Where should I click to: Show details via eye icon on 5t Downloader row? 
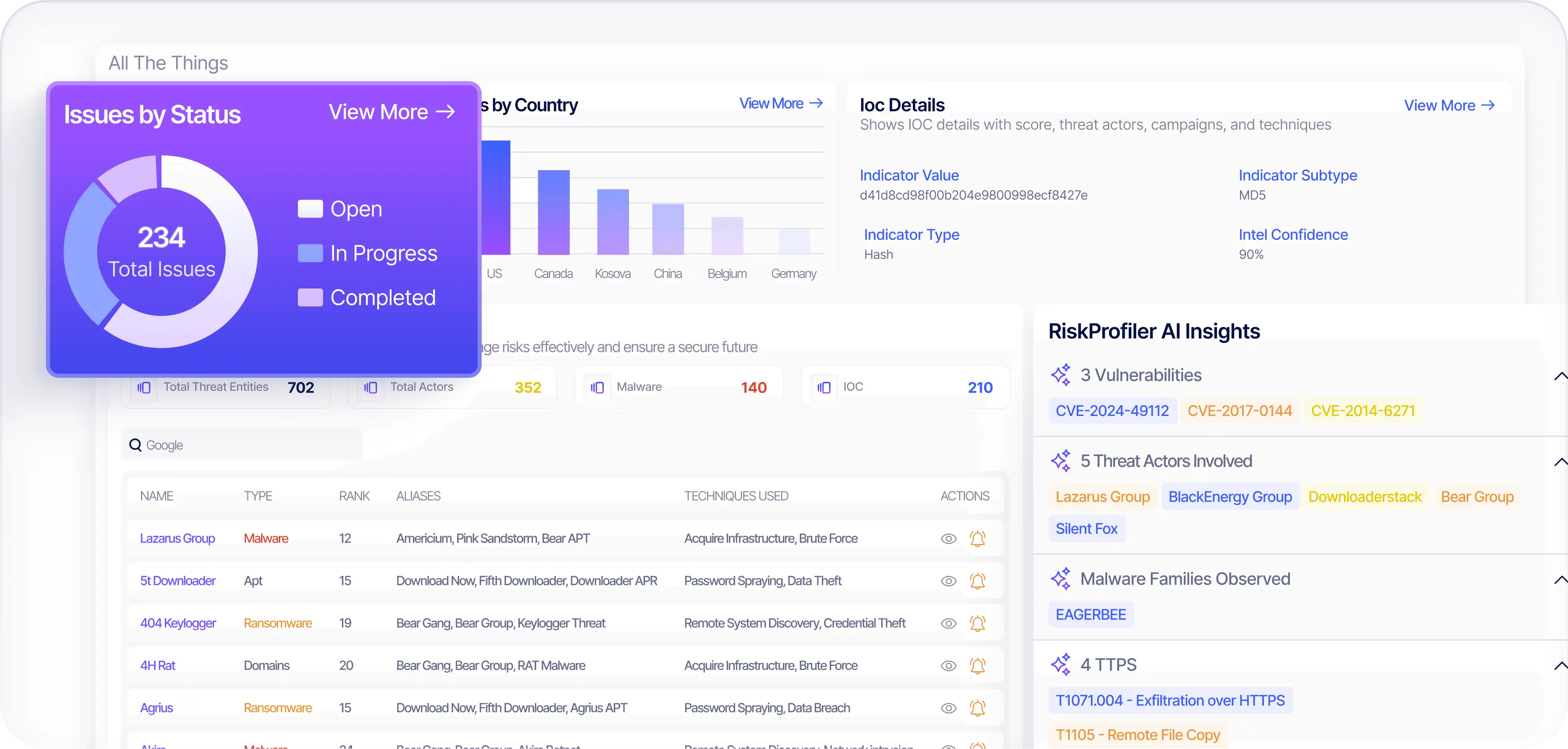948,580
